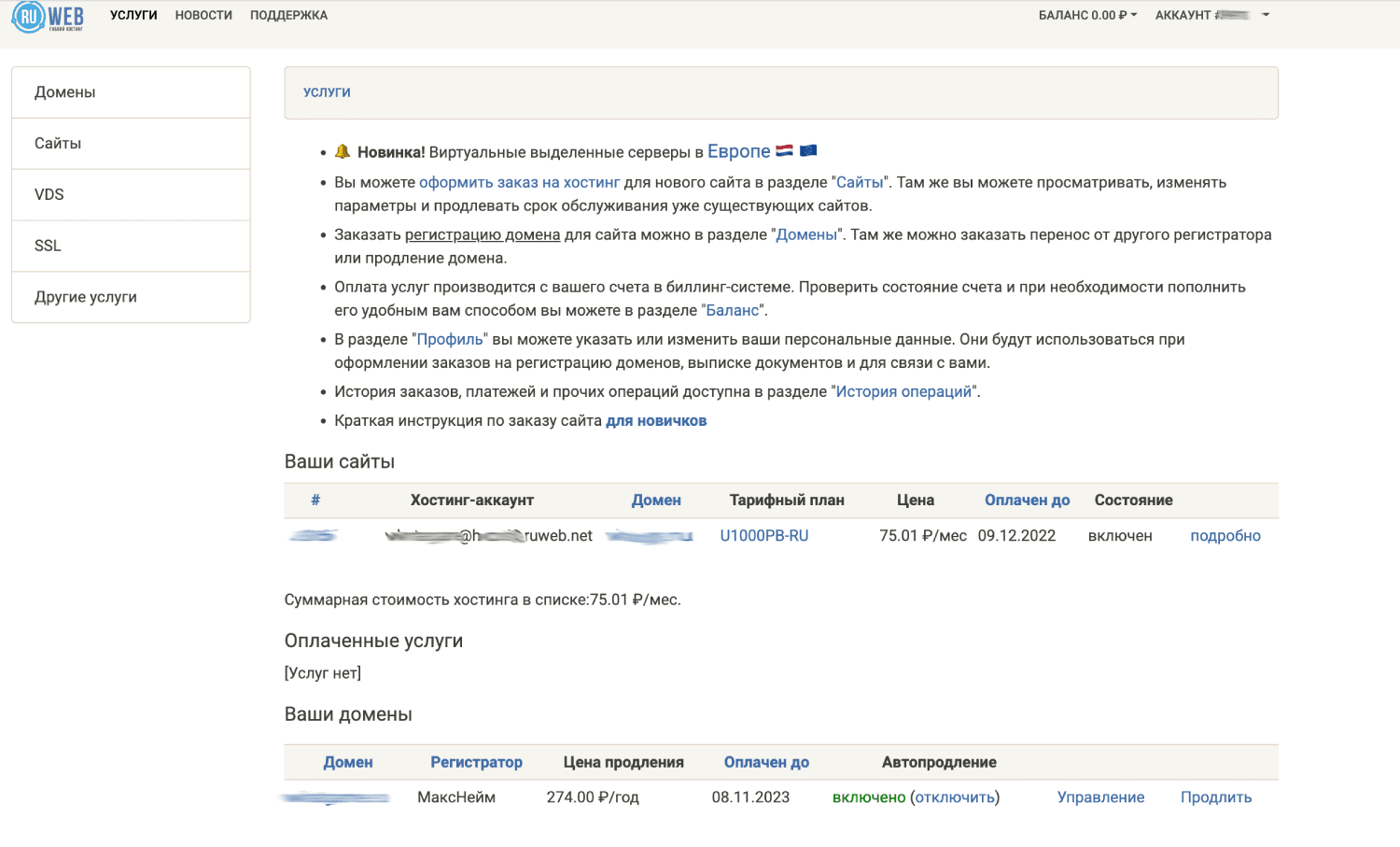Click the Суммарная стоимость хостинга line
Screen dimensions: 1400x847
click(483, 600)
